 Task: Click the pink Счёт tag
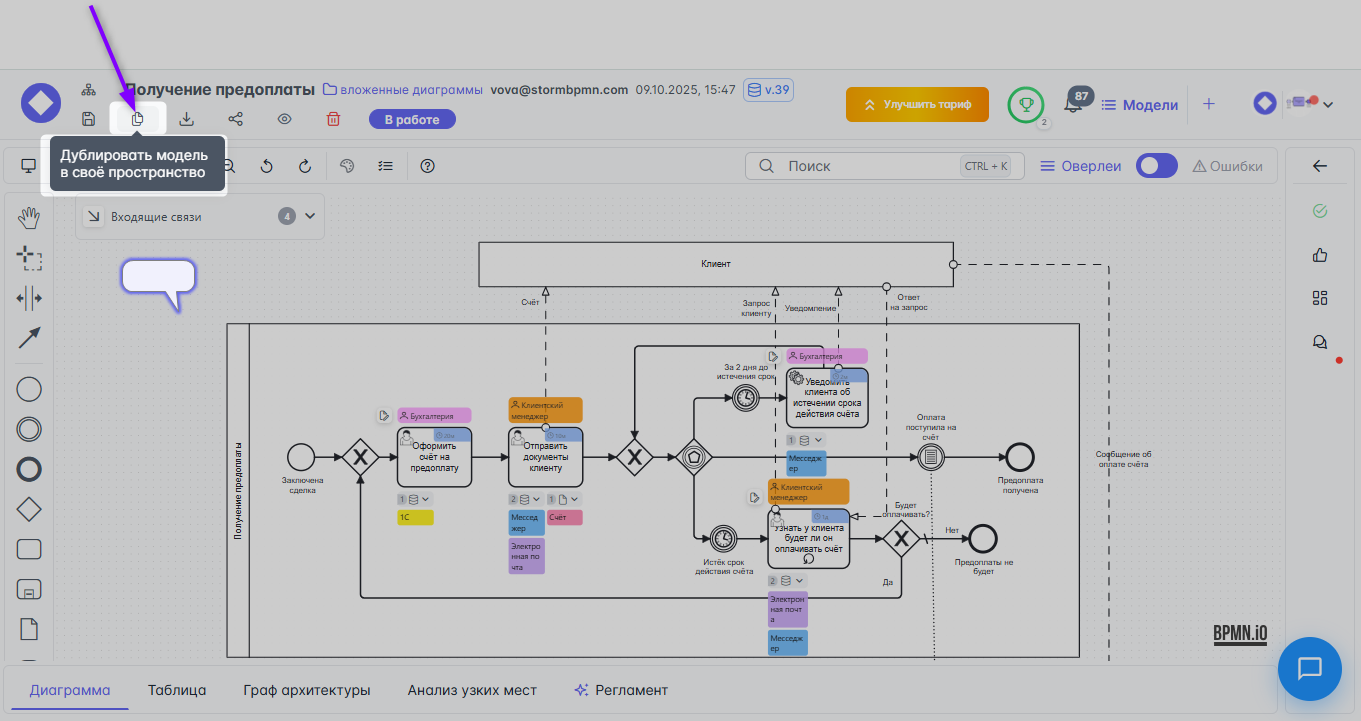coord(565,518)
